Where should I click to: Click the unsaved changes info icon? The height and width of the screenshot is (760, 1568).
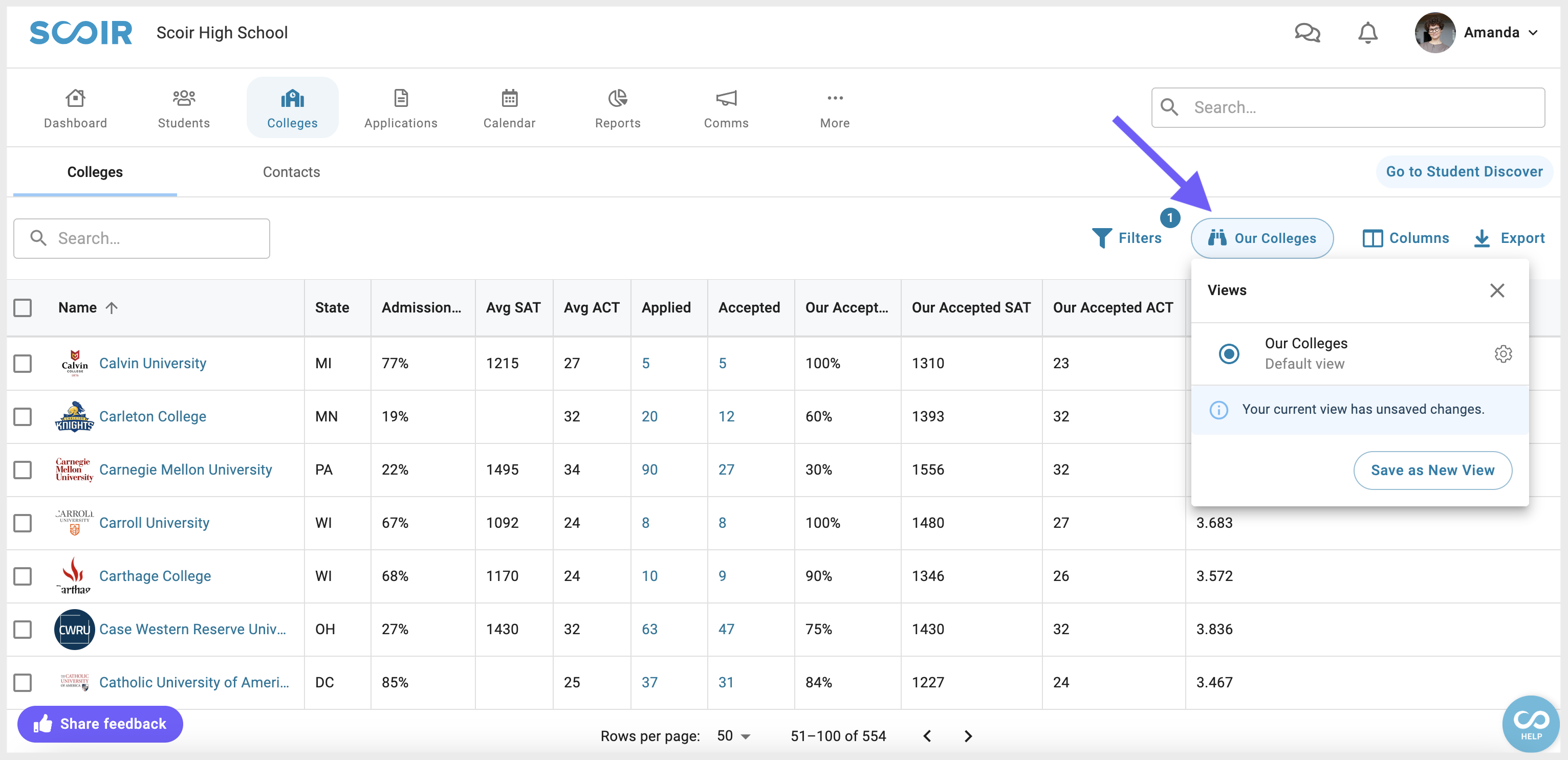1218,410
